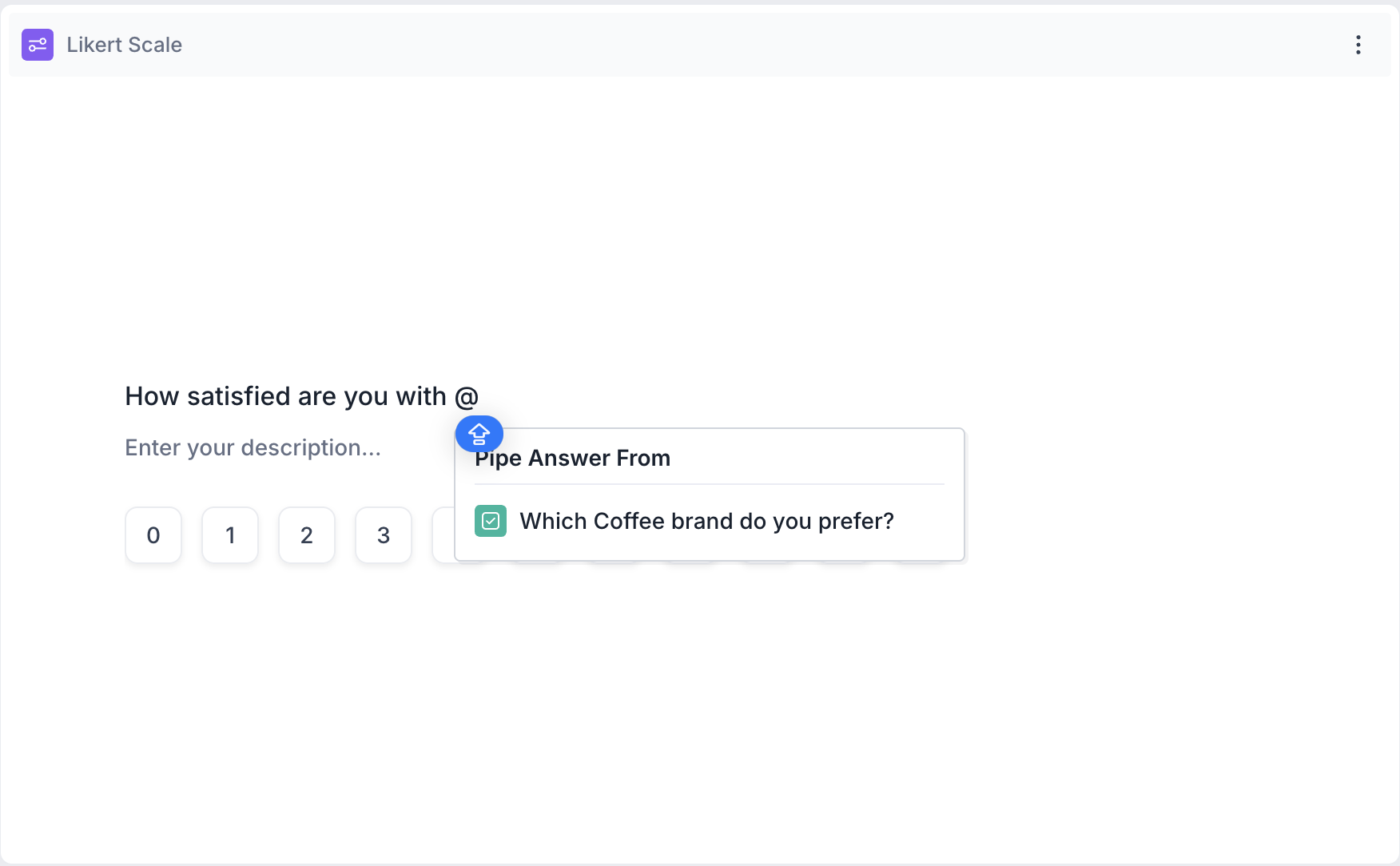
Task: Choose scale value 3
Action: click(384, 535)
